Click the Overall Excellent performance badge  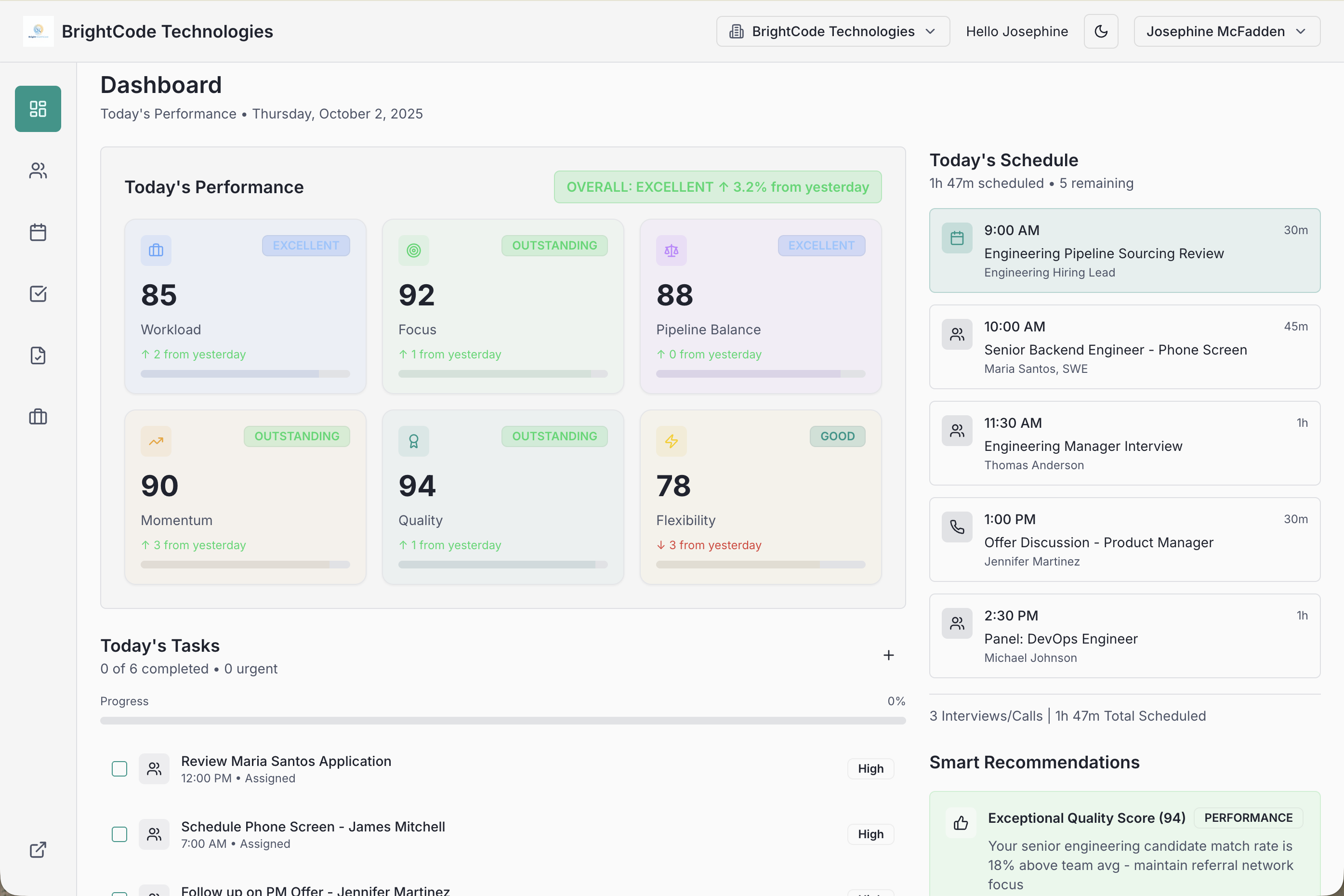(x=717, y=187)
